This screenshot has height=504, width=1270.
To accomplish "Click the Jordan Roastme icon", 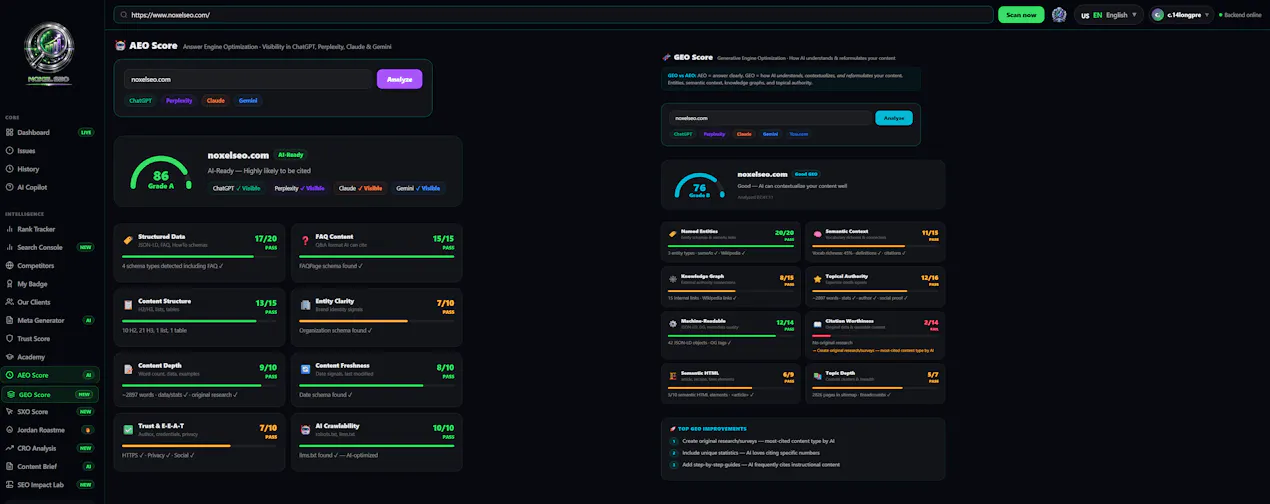I will pos(10,430).
